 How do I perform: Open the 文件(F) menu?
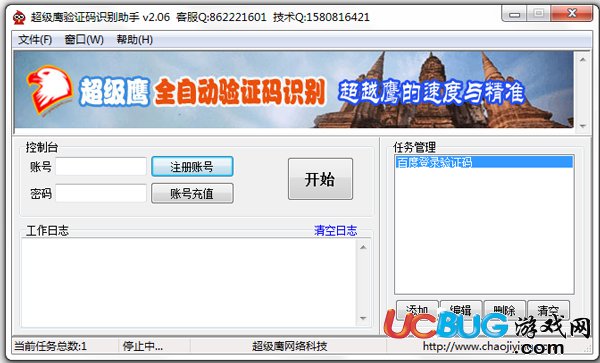[x=35, y=39]
